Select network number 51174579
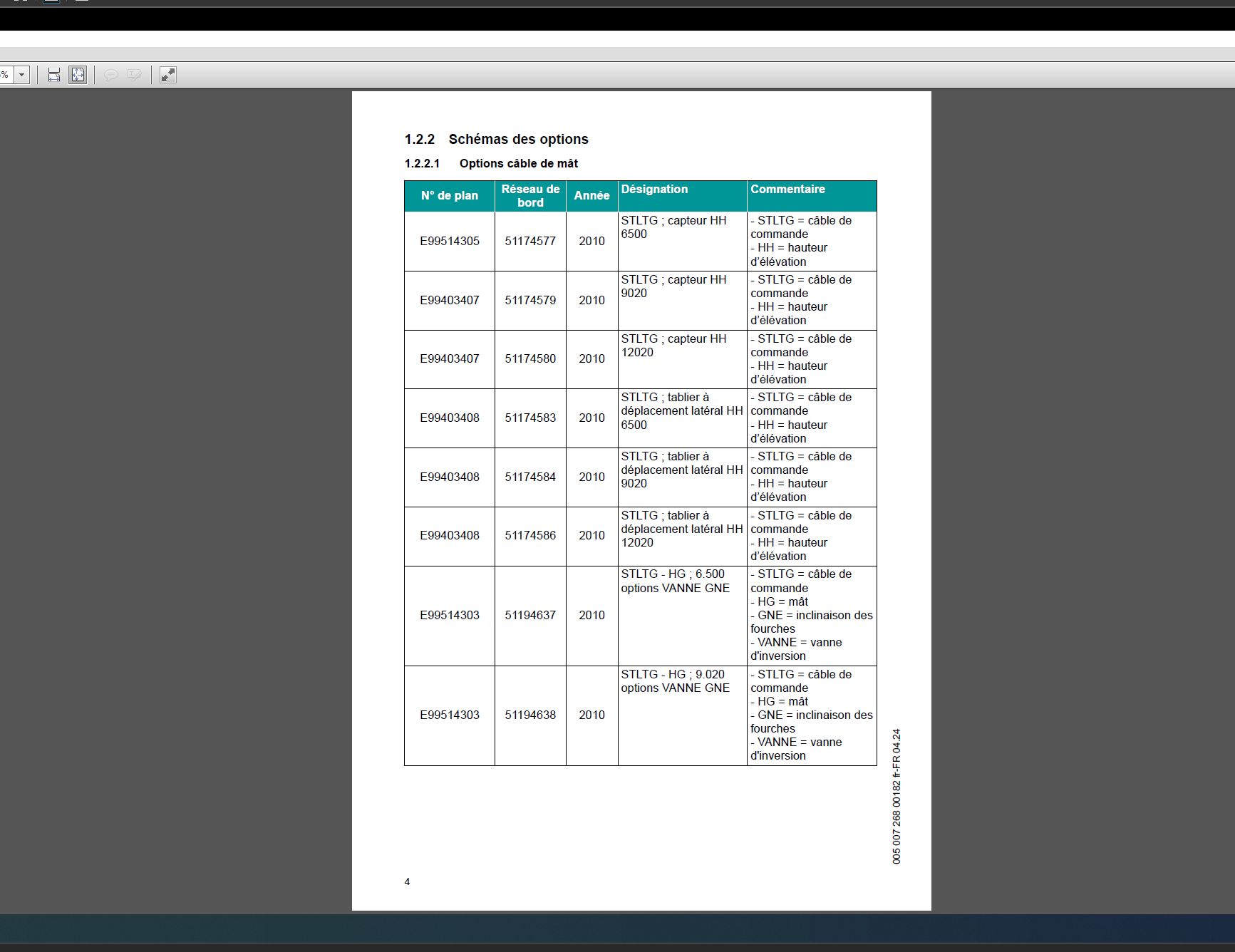 click(x=530, y=300)
